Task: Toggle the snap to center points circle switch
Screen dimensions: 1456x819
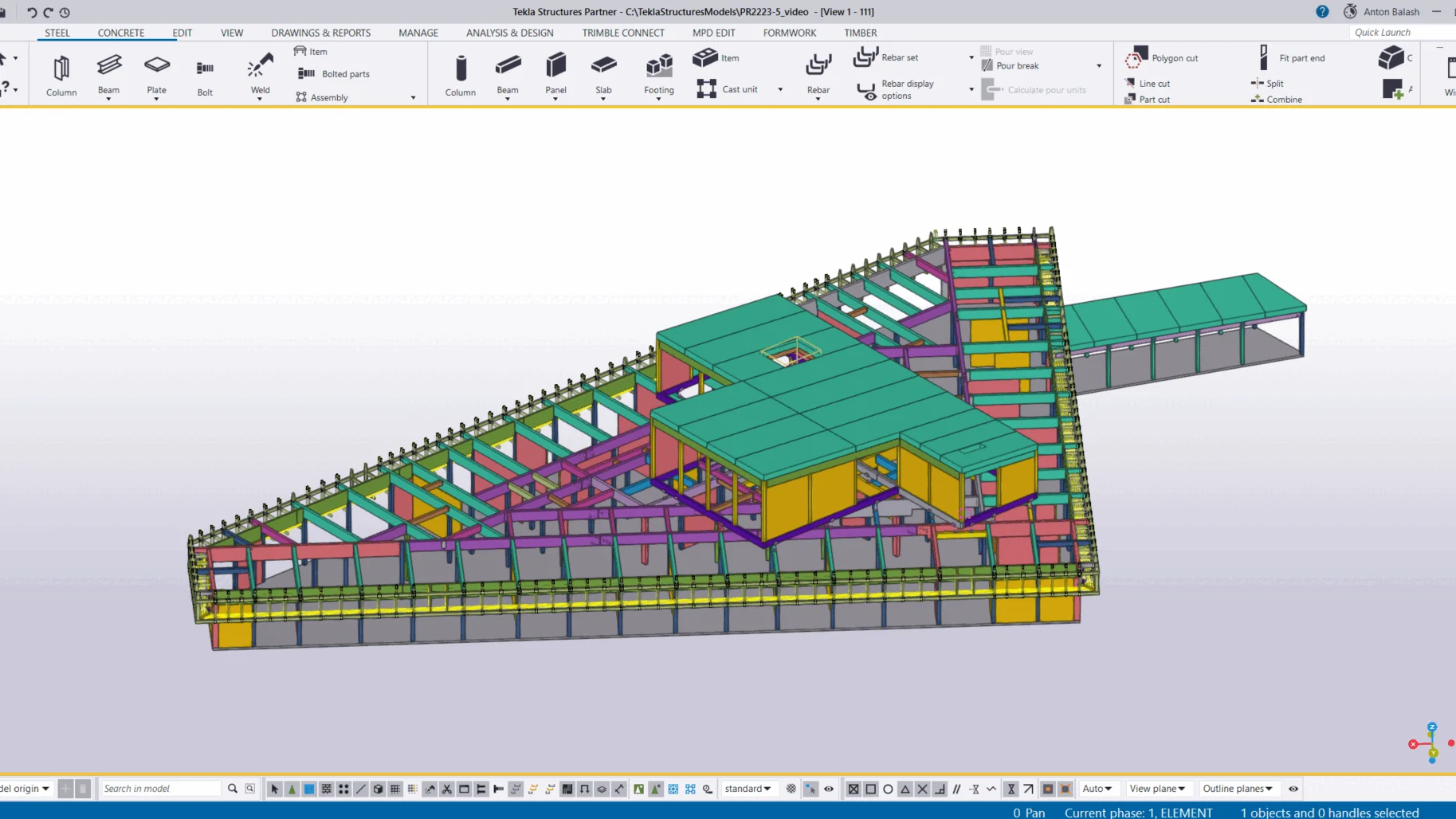Action: 888,789
